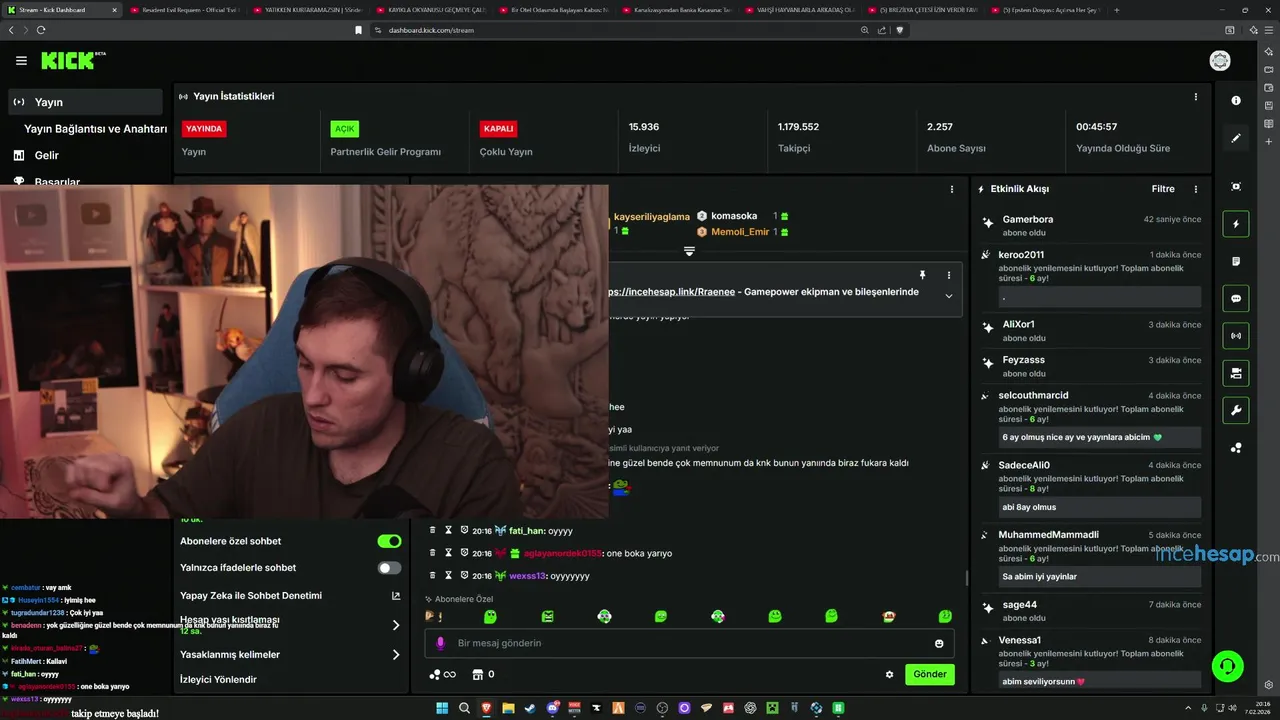Viewport: 1280px width, 720px height.
Task: Click the pencil edit icon in right toolbar
Action: pos(1236,138)
